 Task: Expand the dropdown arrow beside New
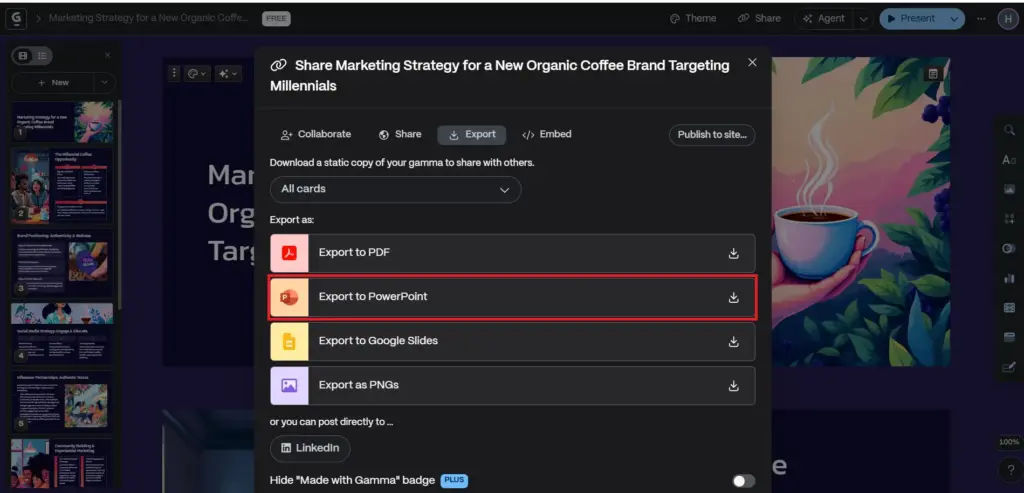click(x=104, y=83)
